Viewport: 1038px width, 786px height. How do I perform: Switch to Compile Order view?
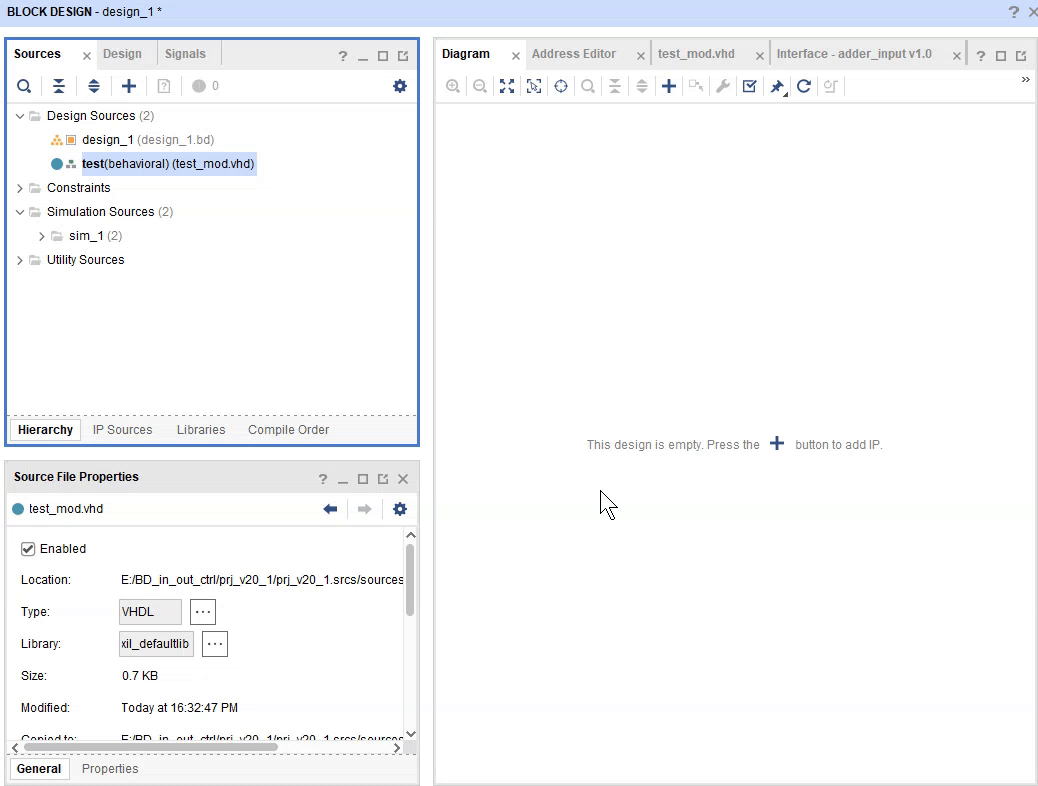pyautogui.click(x=289, y=430)
